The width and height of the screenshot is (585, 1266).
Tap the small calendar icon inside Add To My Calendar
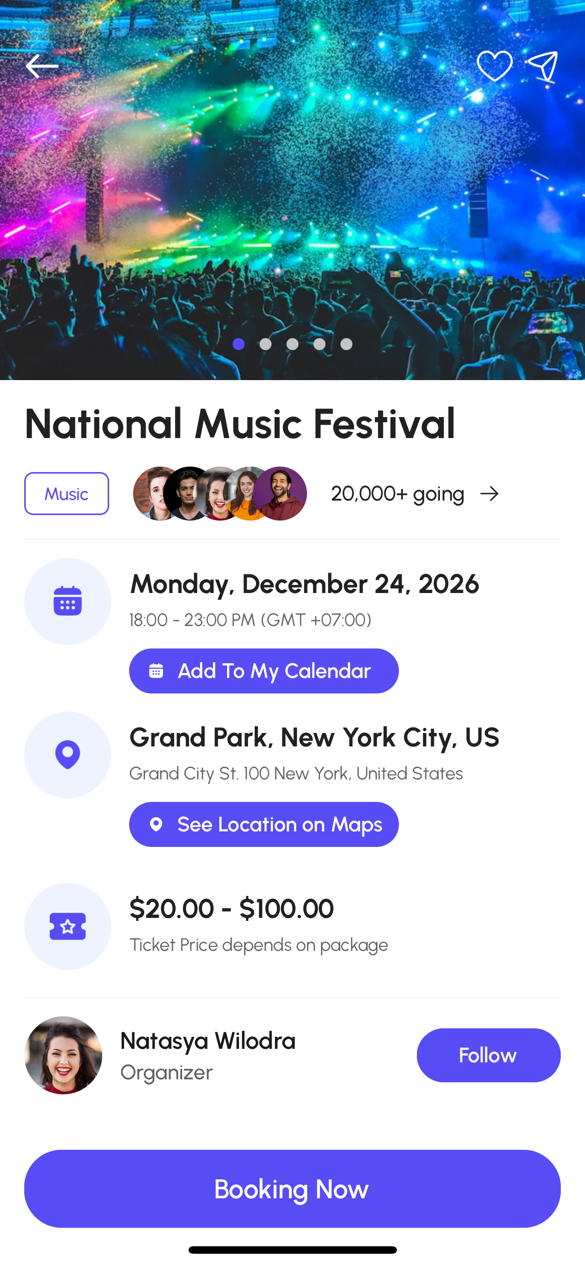pos(155,671)
